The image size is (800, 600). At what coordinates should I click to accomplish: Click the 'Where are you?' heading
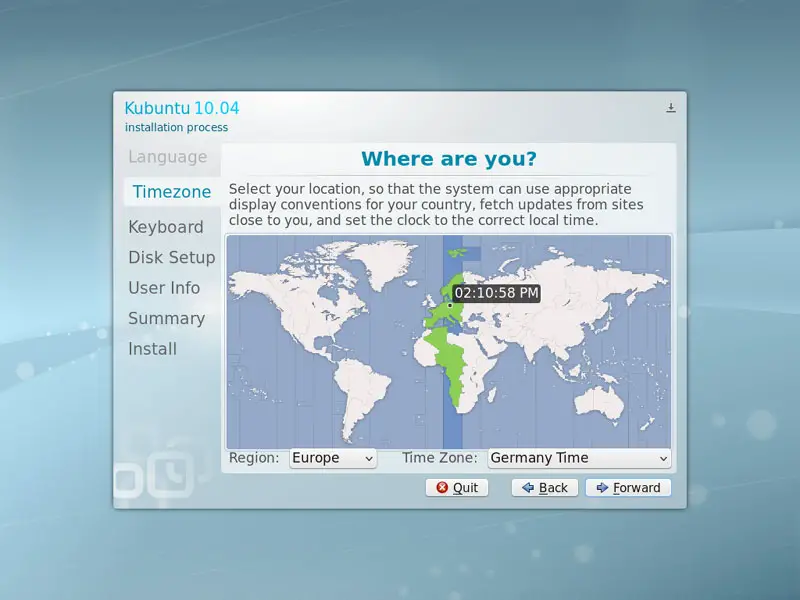pyautogui.click(x=449, y=159)
